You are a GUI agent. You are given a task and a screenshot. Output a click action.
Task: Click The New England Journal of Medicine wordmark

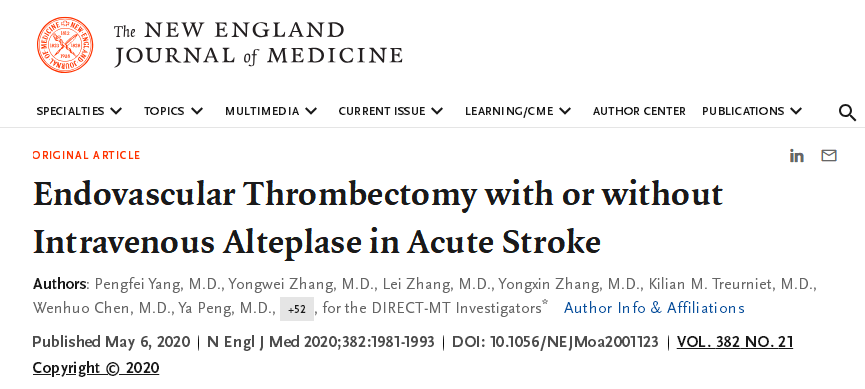pos(258,44)
